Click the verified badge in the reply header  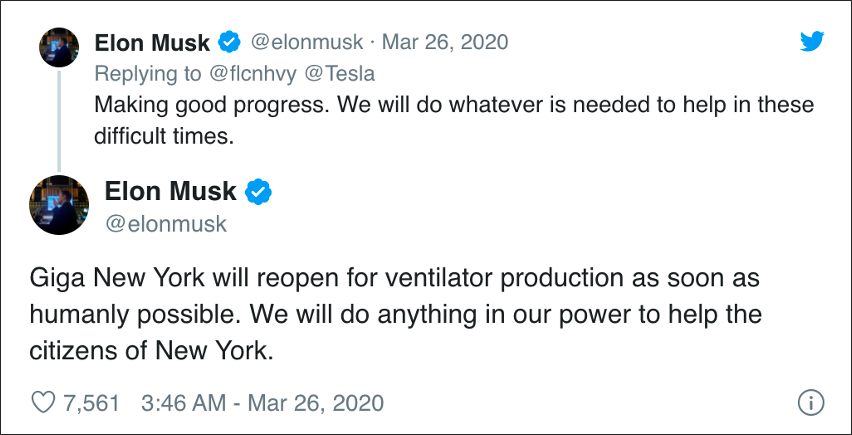click(x=229, y=42)
